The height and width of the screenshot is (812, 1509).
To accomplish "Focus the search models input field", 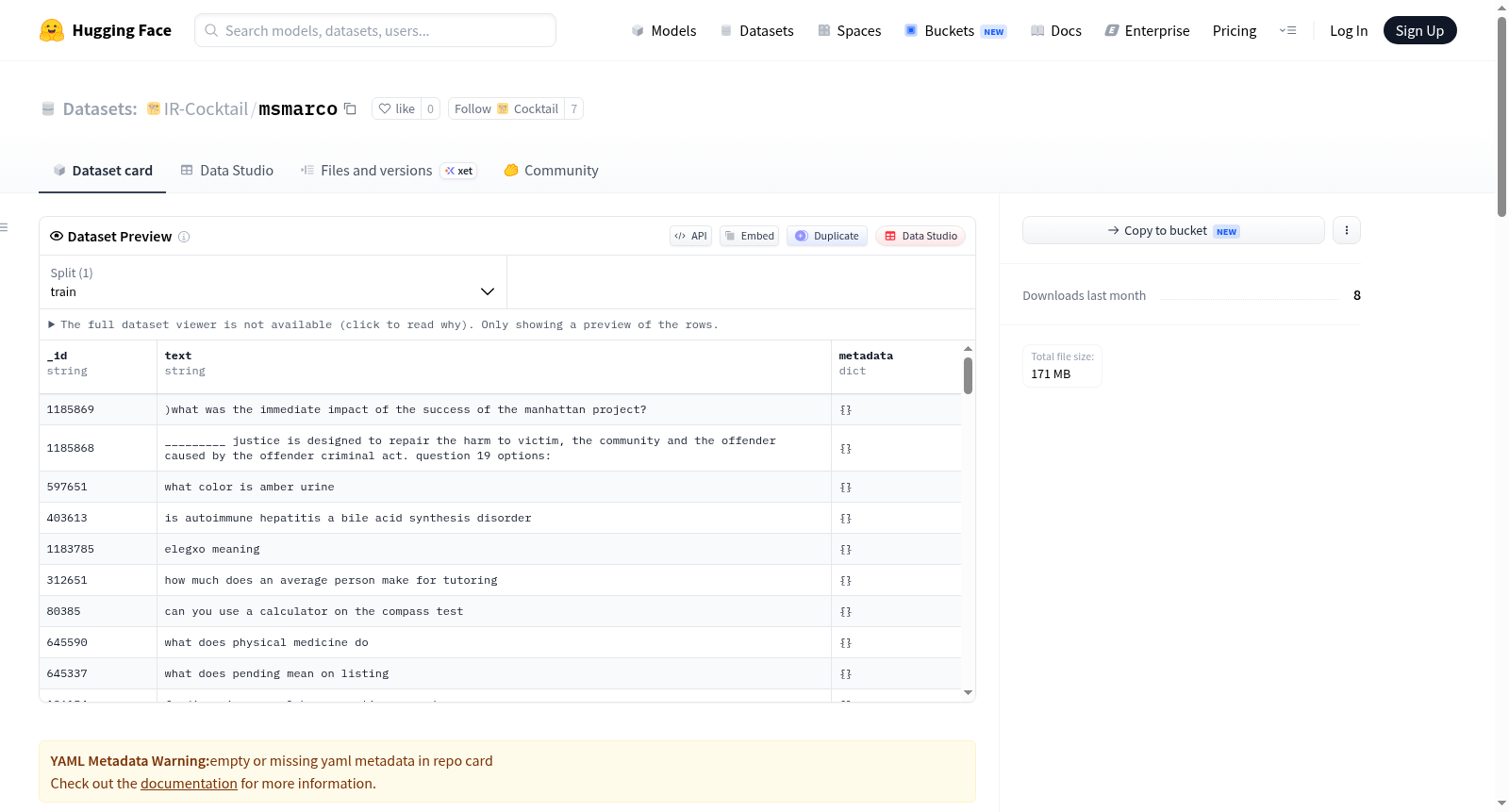I will tap(375, 30).
